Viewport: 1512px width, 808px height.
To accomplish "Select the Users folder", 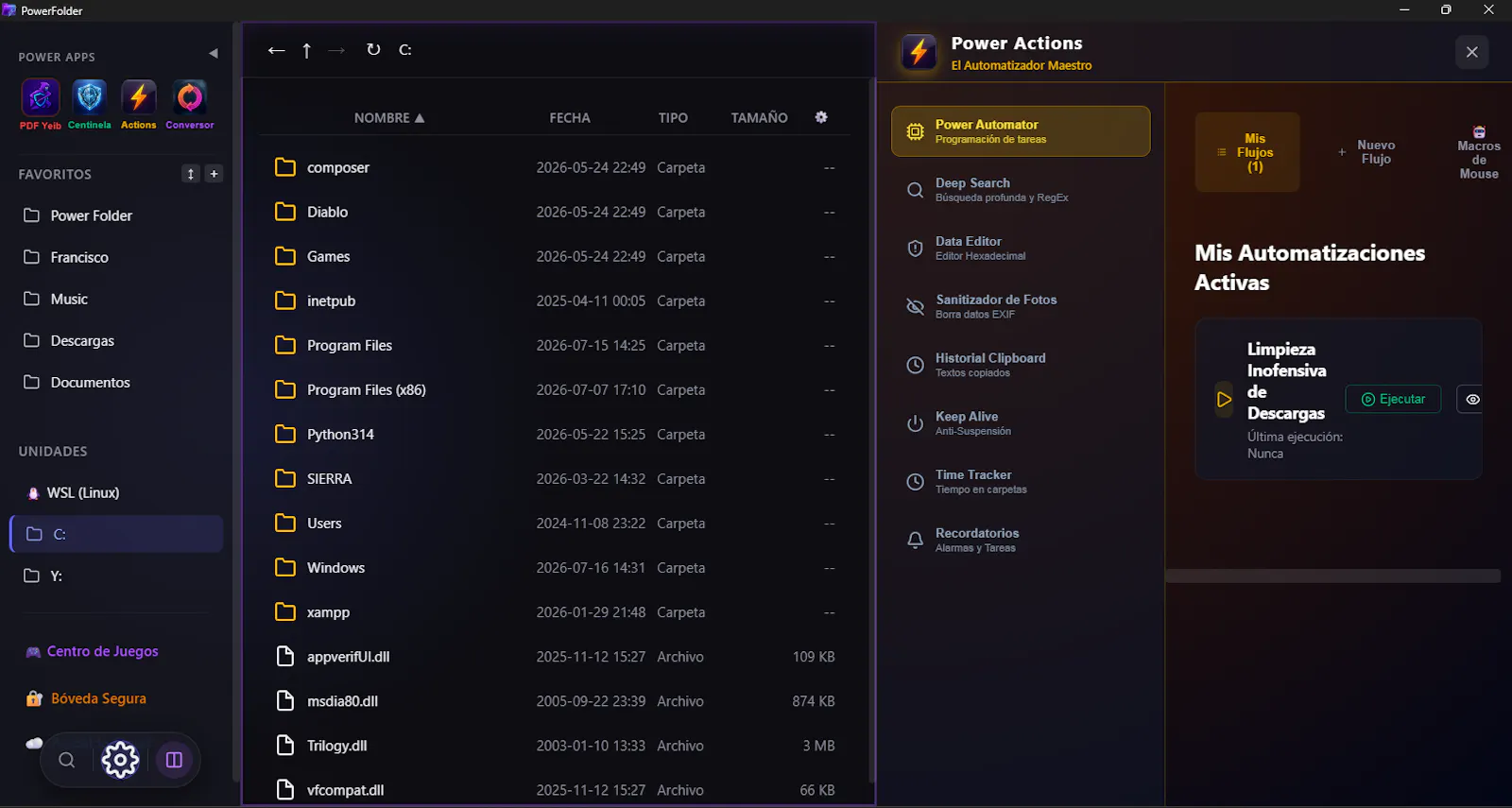I will (x=555, y=523).
